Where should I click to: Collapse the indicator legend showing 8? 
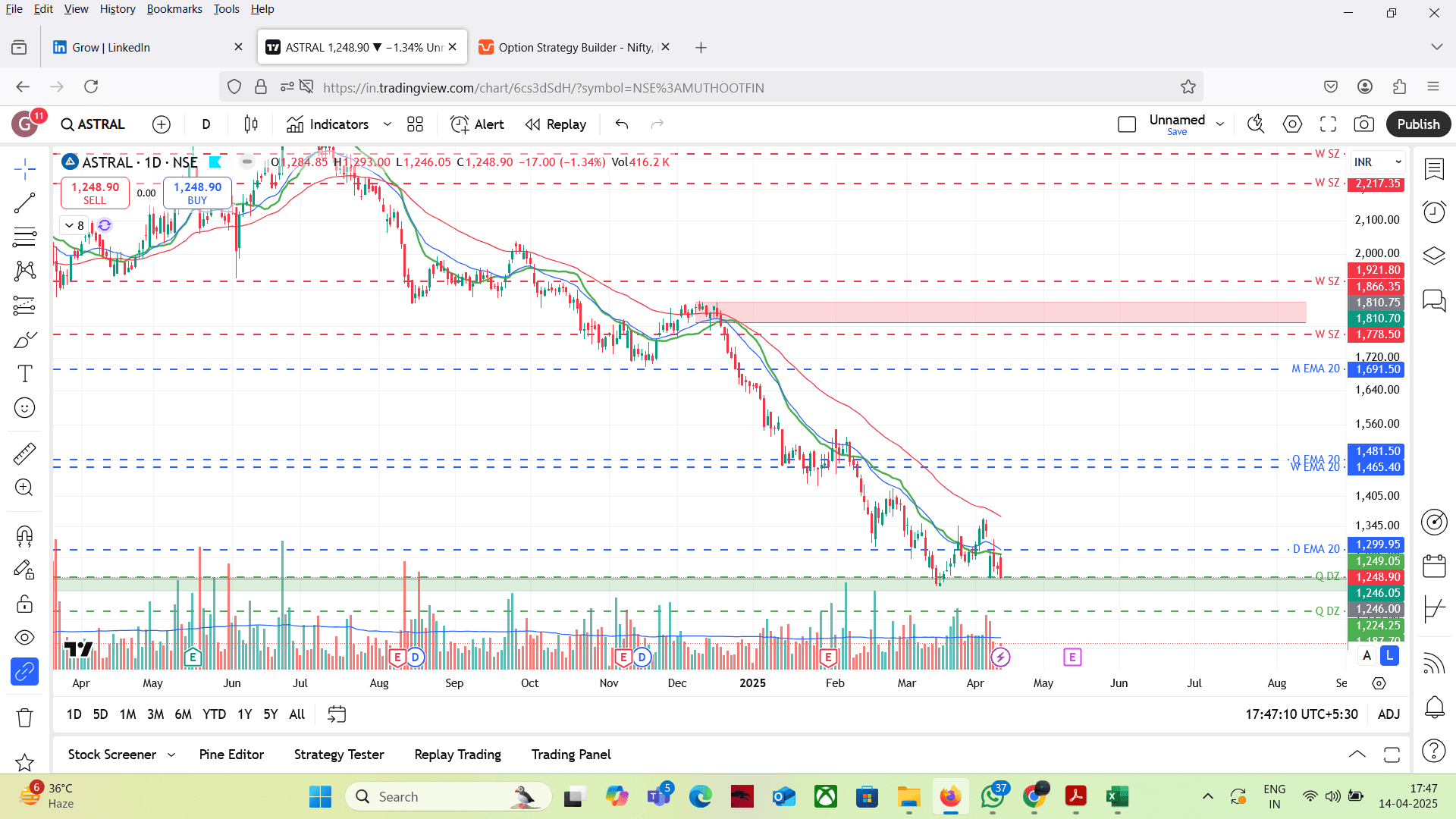[x=74, y=225]
